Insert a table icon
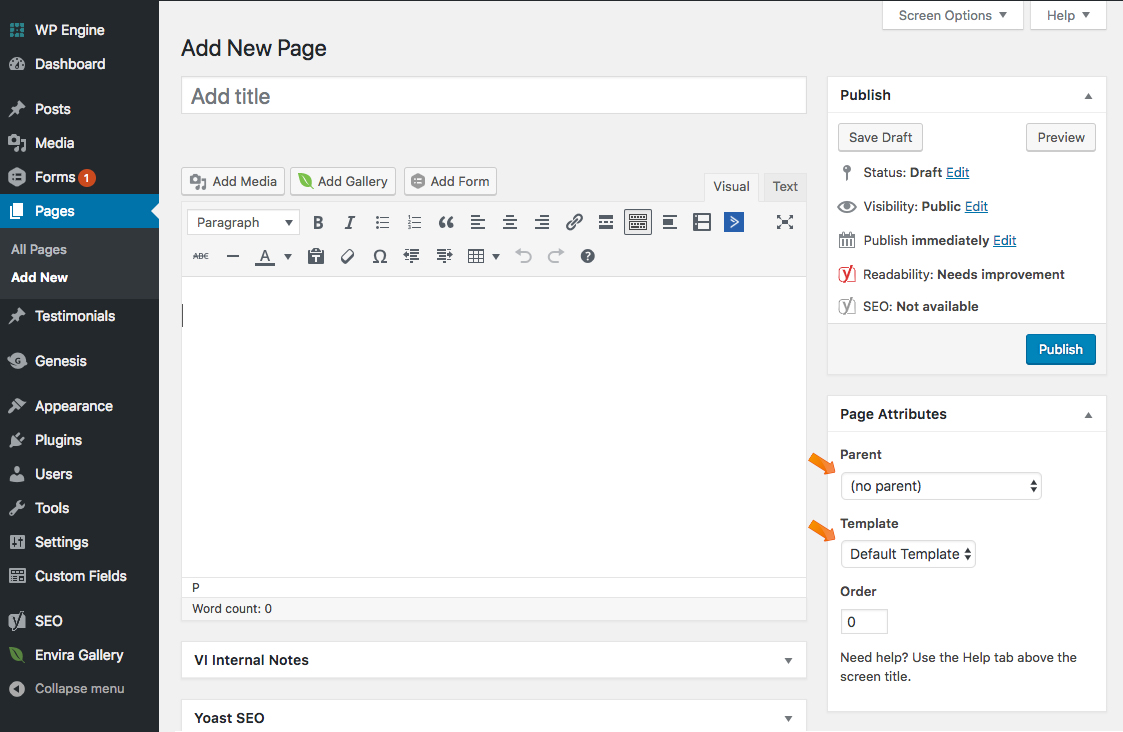Screen dimensions: 1123x732 pyautogui.click(x=476, y=256)
